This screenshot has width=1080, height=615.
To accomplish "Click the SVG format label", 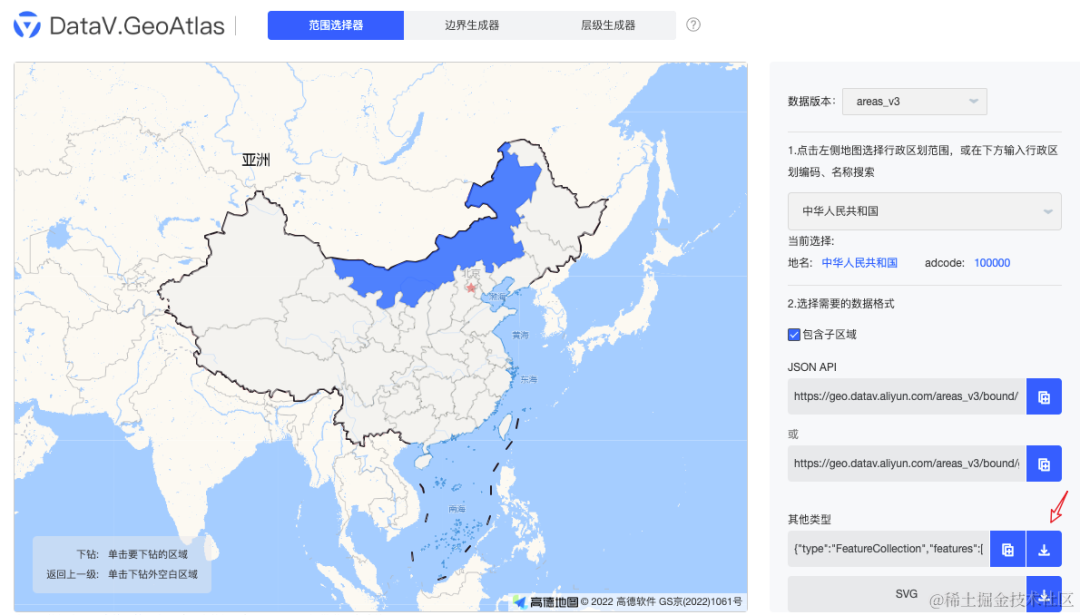I will tap(906, 594).
